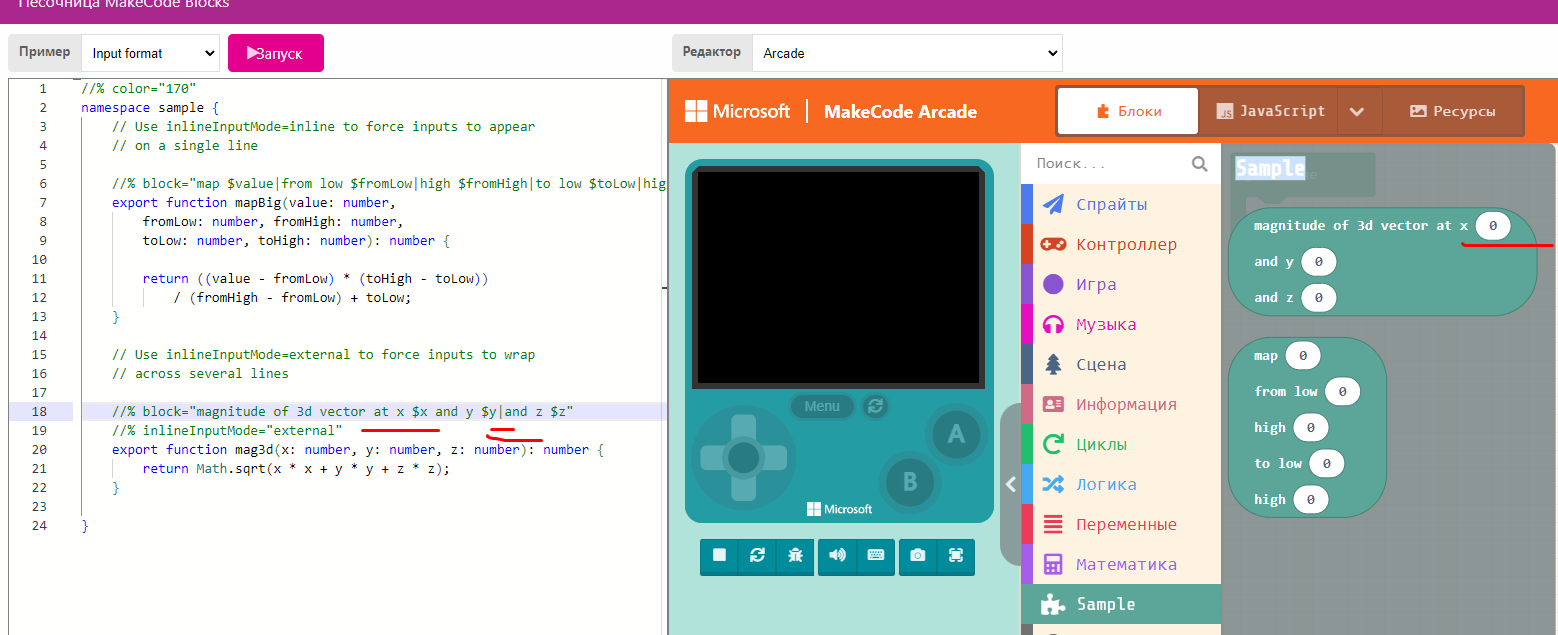Open keyboard controls via keyboard icon
Viewport: 1558px width, 635px height.
pyautogui.click(x=875, y=555)
